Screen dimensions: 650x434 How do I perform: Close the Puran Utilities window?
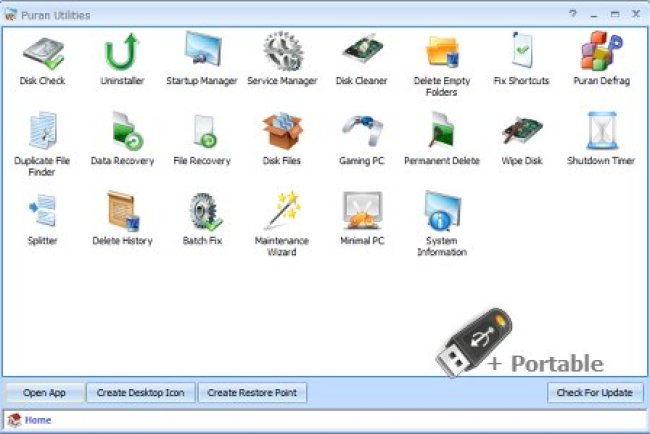click(x=636, y=14)
